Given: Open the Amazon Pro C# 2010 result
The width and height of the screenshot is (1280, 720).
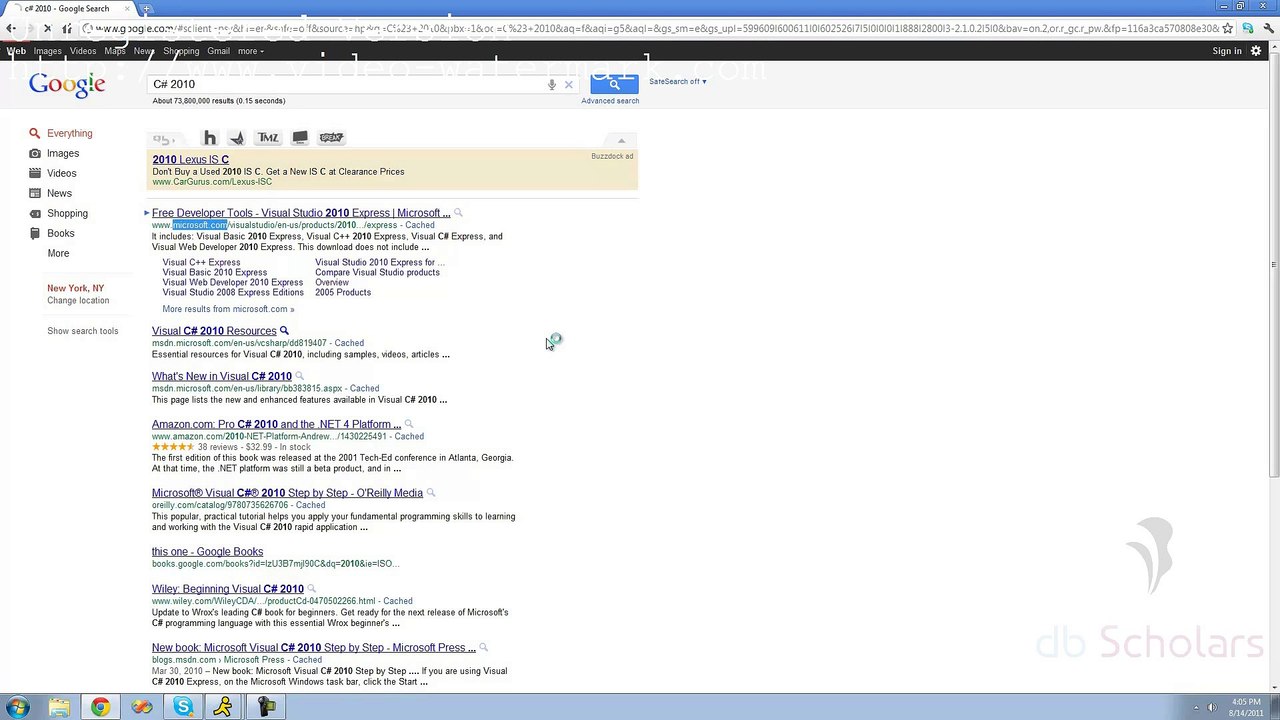Looking at the screenshot, I should pyautogui.click(x=276, y=425).
